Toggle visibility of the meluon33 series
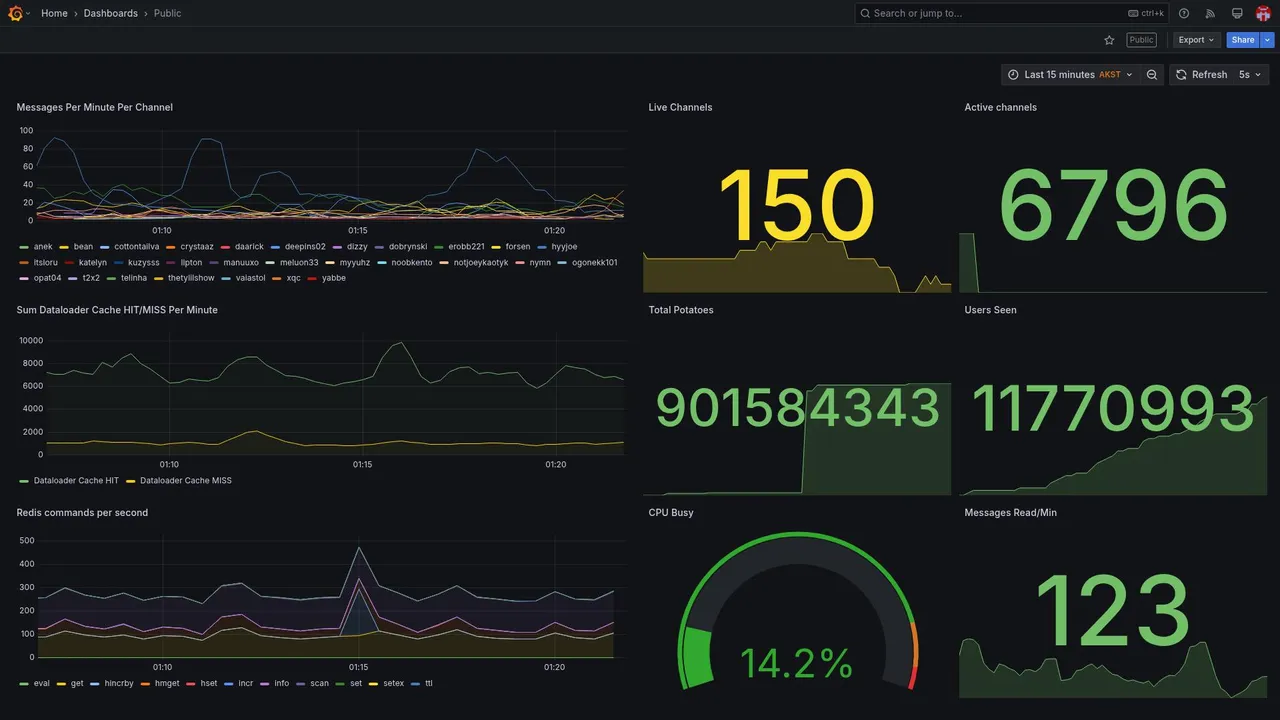 pyautogui.click(x=299, y=263)
